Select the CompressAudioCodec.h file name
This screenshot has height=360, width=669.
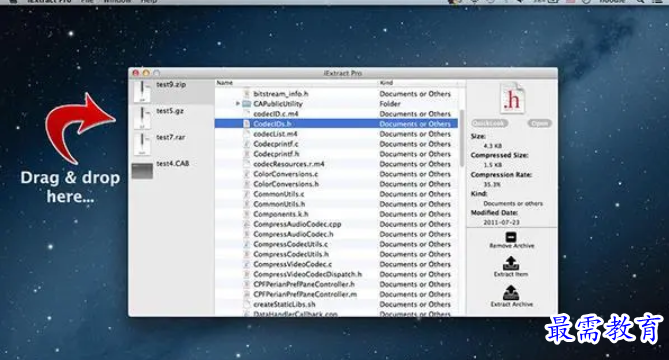[293, 234]
